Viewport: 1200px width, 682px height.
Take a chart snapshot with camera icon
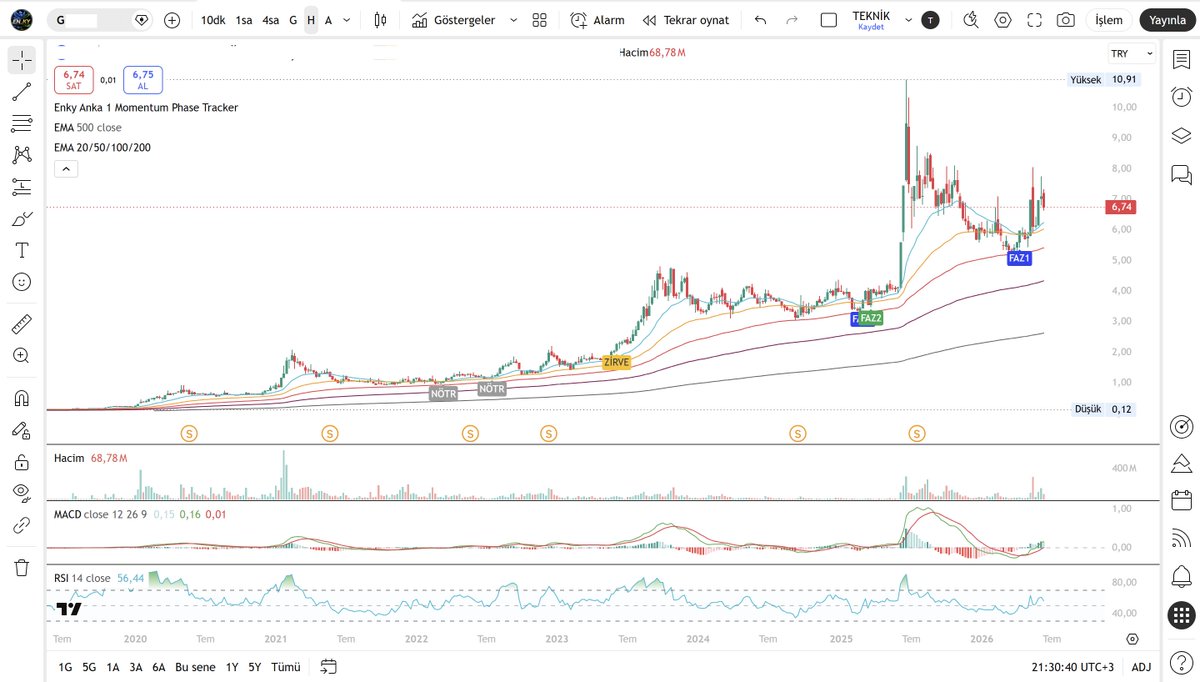pos(1066,20)
